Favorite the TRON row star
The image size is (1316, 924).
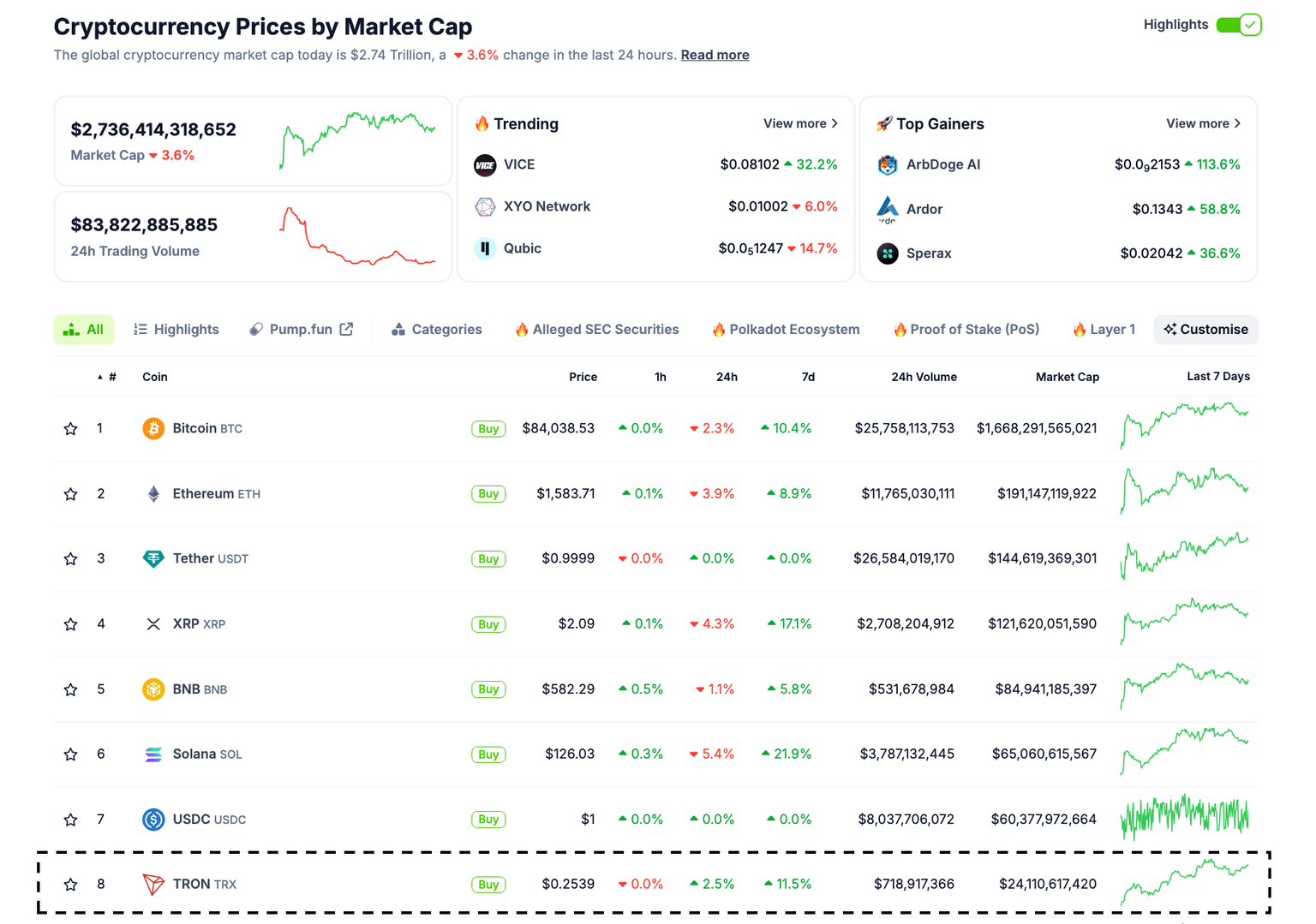point(70,884)
